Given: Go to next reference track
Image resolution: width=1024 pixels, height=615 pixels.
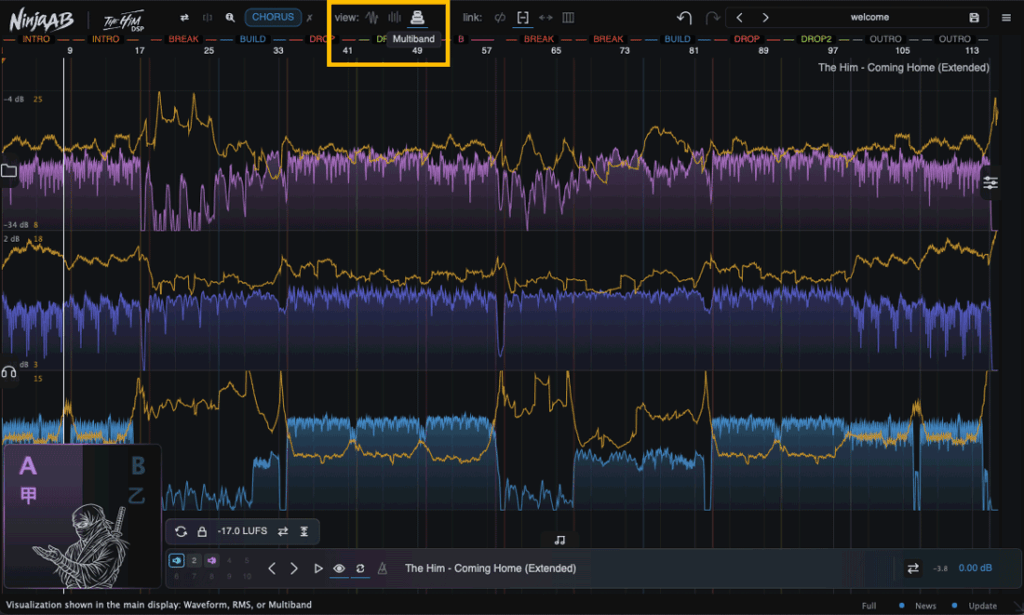Looking at the screenshot, I should click(294, 569).
